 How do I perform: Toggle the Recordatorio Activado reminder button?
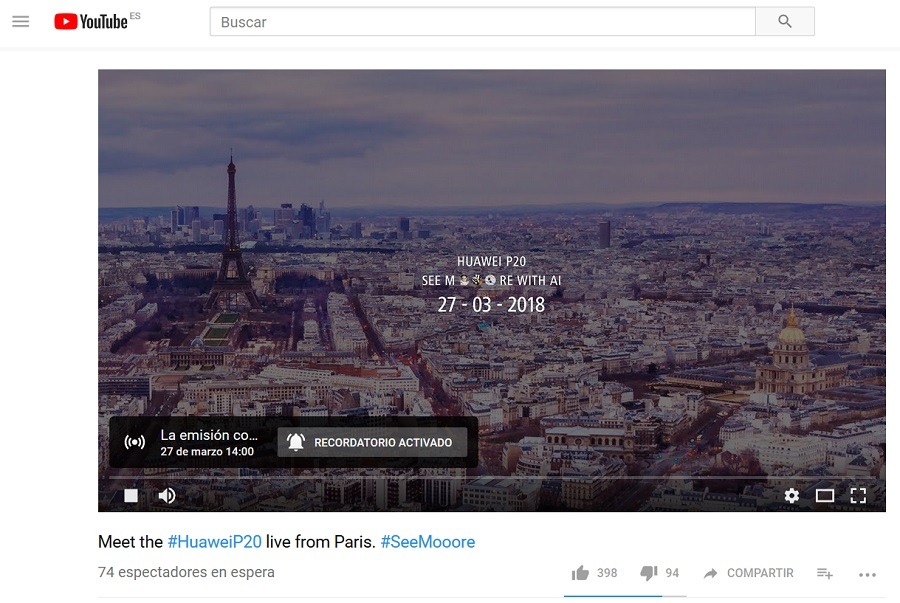pyautogui.click(x=372, y=442)
